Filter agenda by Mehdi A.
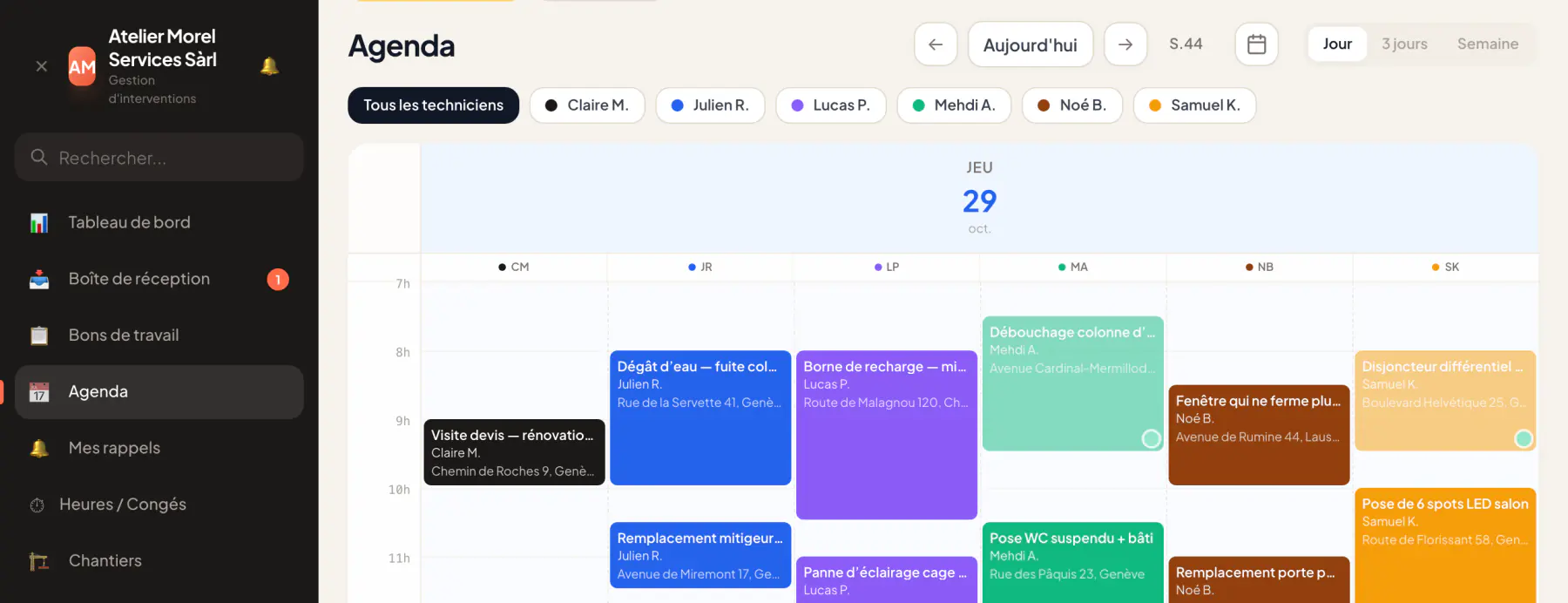Viewport: 1568px width, 603px height. coord(954,105)
